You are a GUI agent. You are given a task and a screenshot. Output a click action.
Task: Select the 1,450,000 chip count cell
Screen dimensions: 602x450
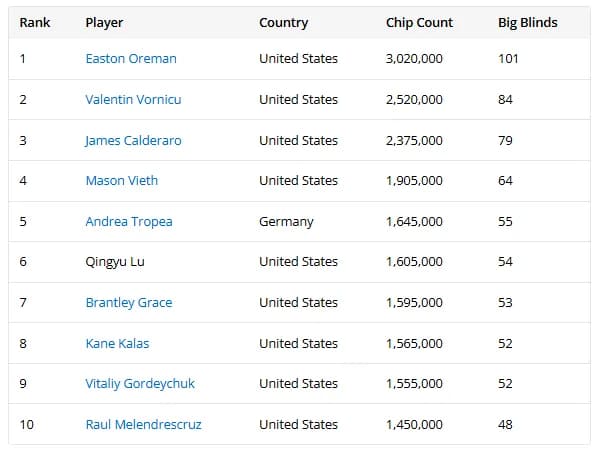[x=414, y=425]
